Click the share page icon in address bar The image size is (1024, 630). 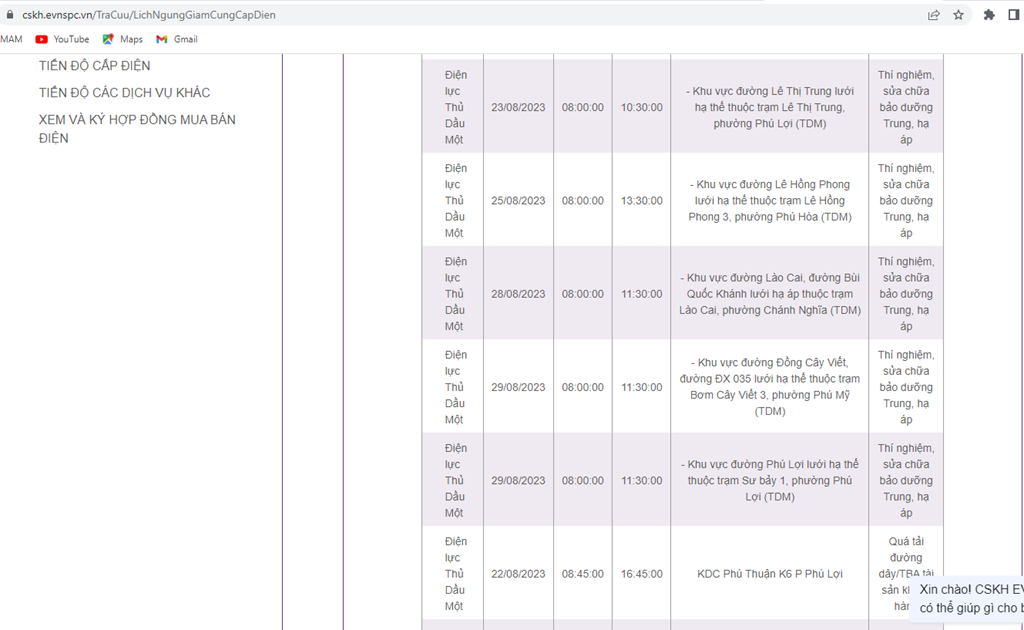coord(934,14)
